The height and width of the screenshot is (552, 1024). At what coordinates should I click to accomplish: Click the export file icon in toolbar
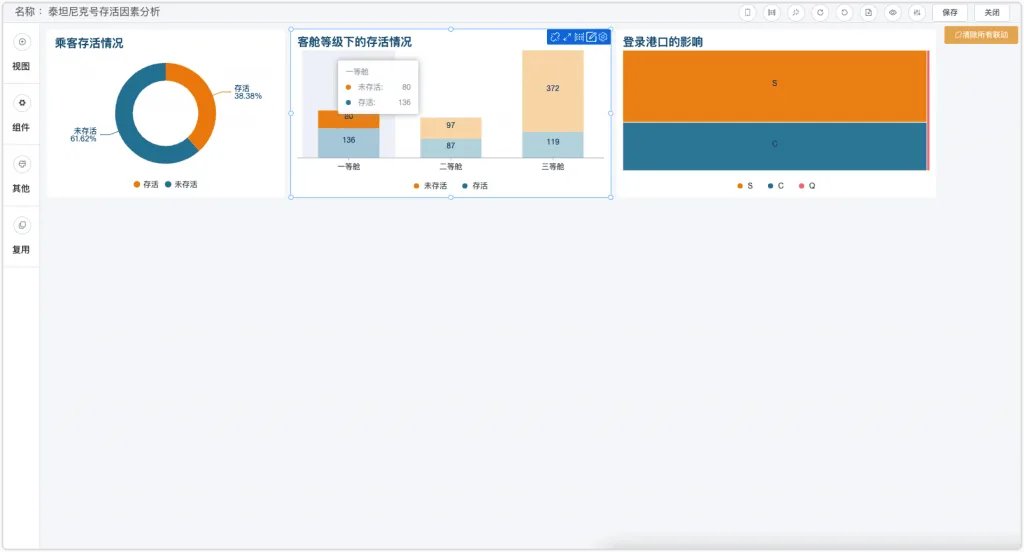869,12
